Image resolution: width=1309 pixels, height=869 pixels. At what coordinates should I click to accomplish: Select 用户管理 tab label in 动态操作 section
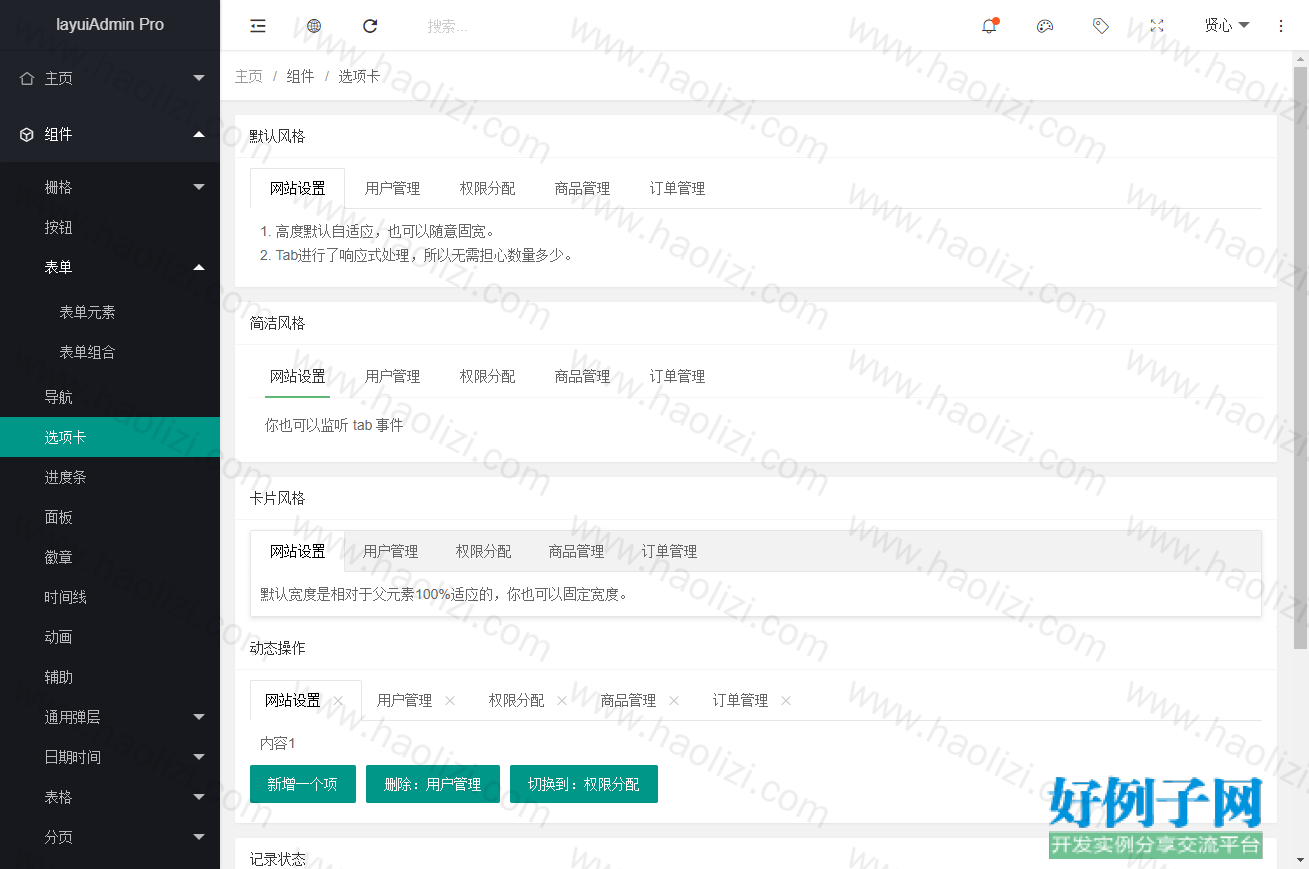(x=404, y=701)
